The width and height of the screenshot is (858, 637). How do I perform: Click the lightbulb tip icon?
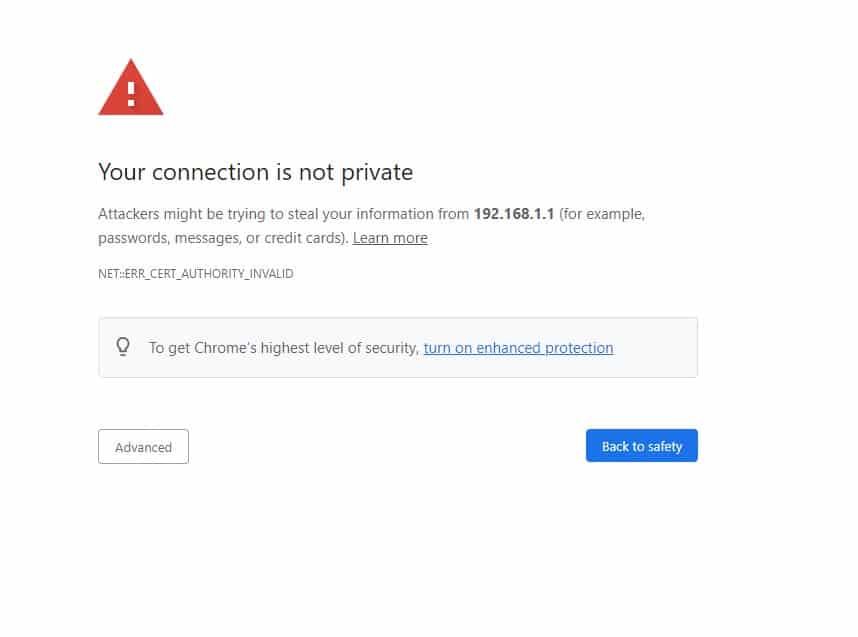coord(123,347)
